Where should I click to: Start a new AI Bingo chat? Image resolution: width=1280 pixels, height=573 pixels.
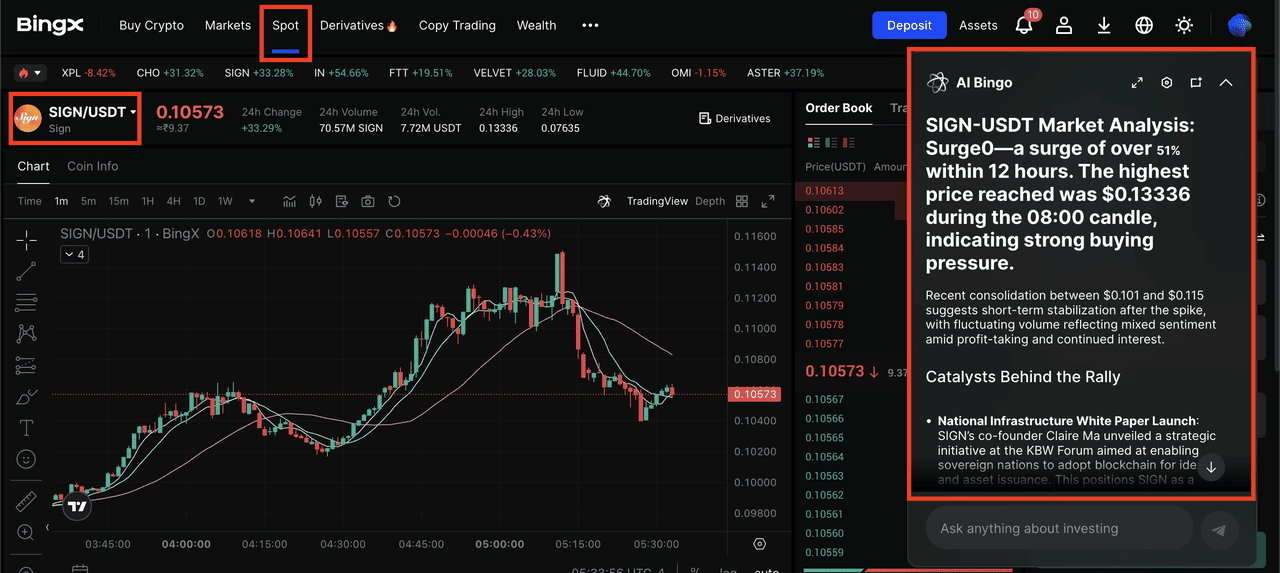tap(1196, 83)
